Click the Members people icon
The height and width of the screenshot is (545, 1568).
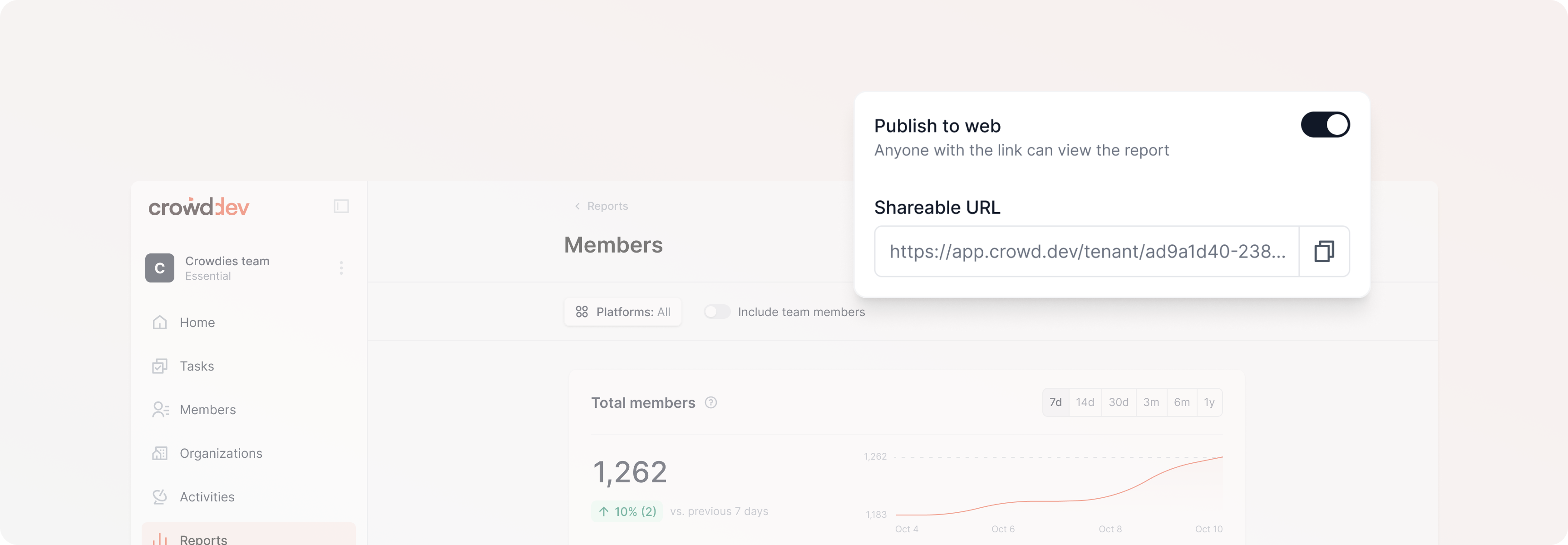(160, 410)
